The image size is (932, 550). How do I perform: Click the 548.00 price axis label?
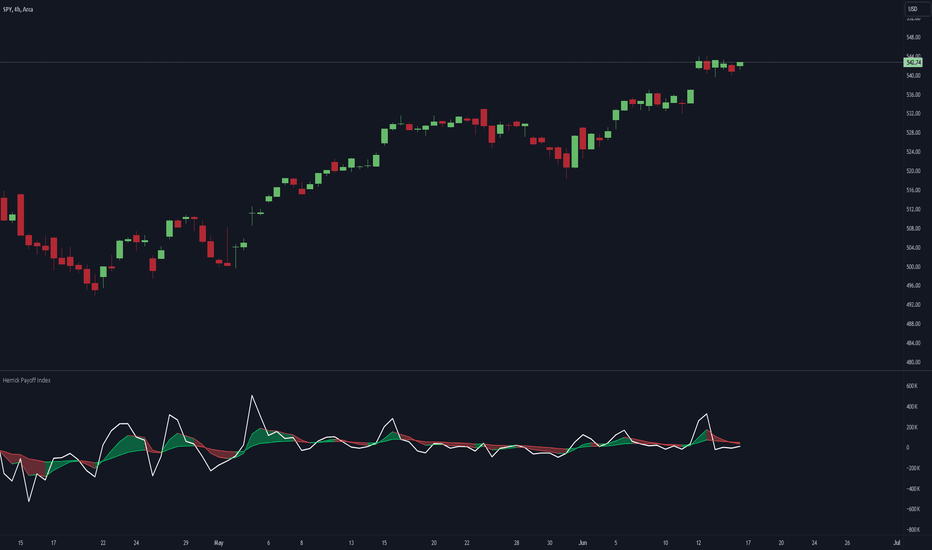pyautogui.click(x=913, y=37)
